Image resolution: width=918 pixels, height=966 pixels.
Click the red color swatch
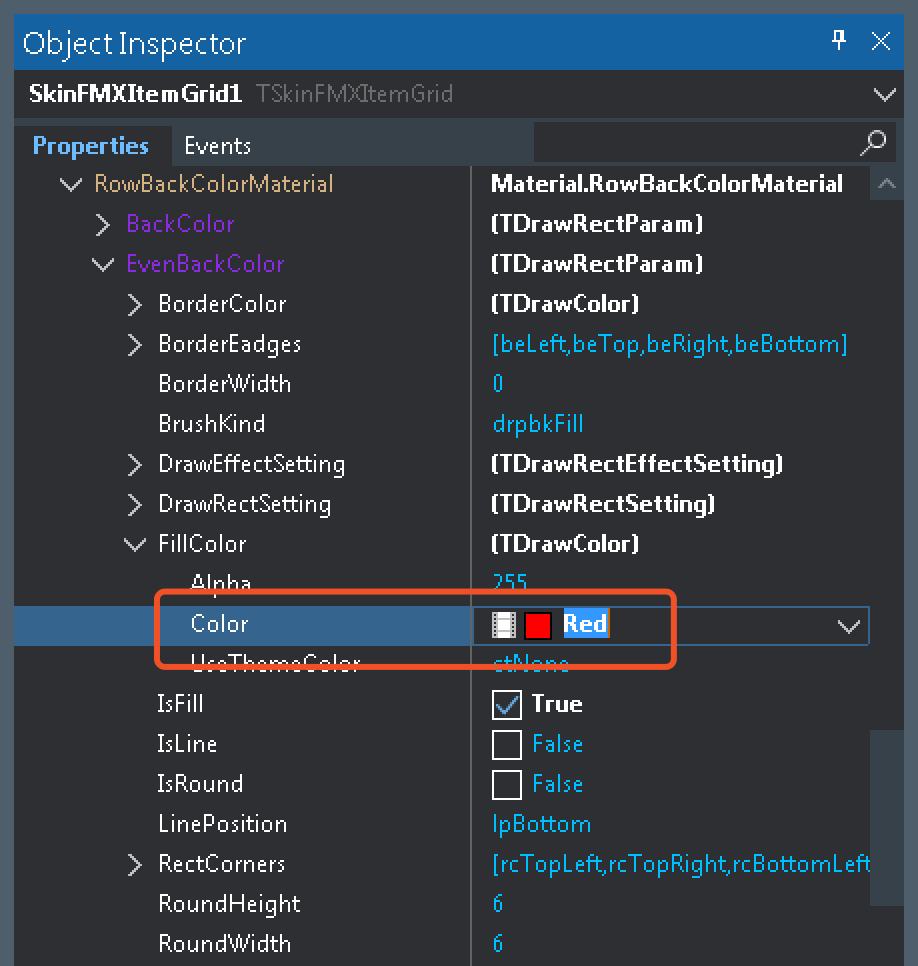point(538,625)
